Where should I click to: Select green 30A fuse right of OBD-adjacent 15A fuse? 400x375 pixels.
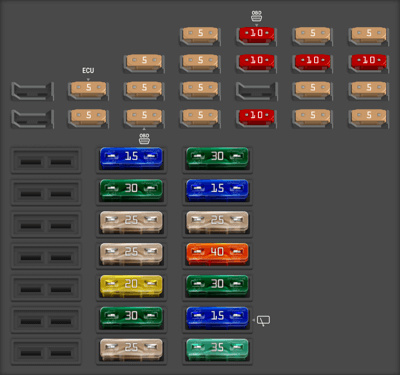217,158
